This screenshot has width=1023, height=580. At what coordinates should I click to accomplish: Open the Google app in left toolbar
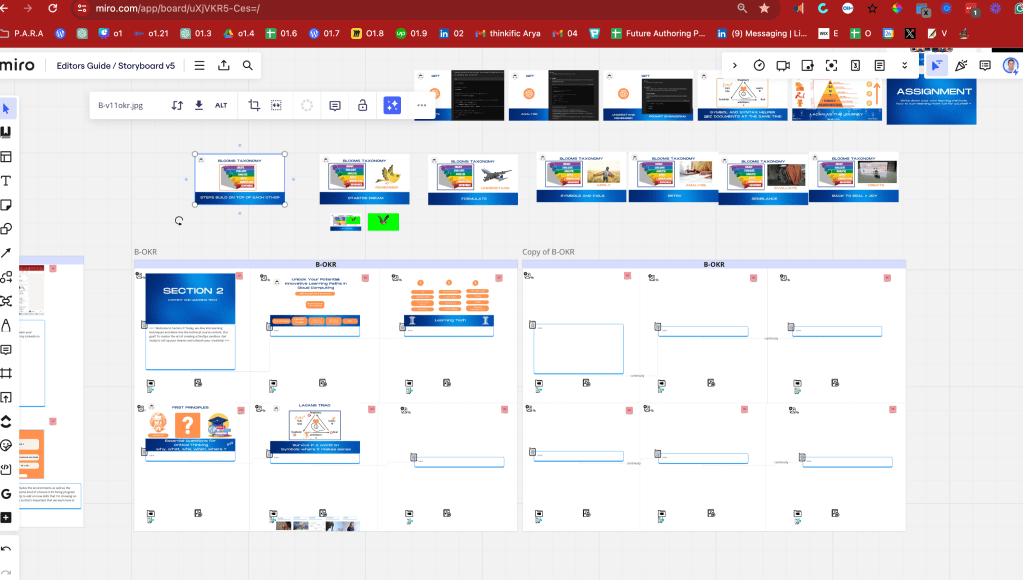(x=6, y=493)
